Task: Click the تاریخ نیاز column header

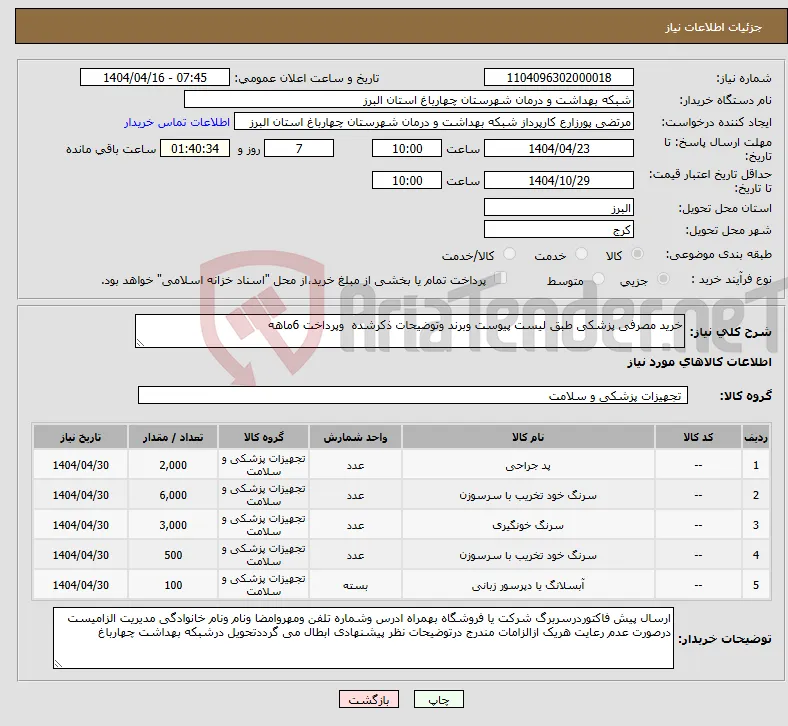Action: click(x=80, y=437)
